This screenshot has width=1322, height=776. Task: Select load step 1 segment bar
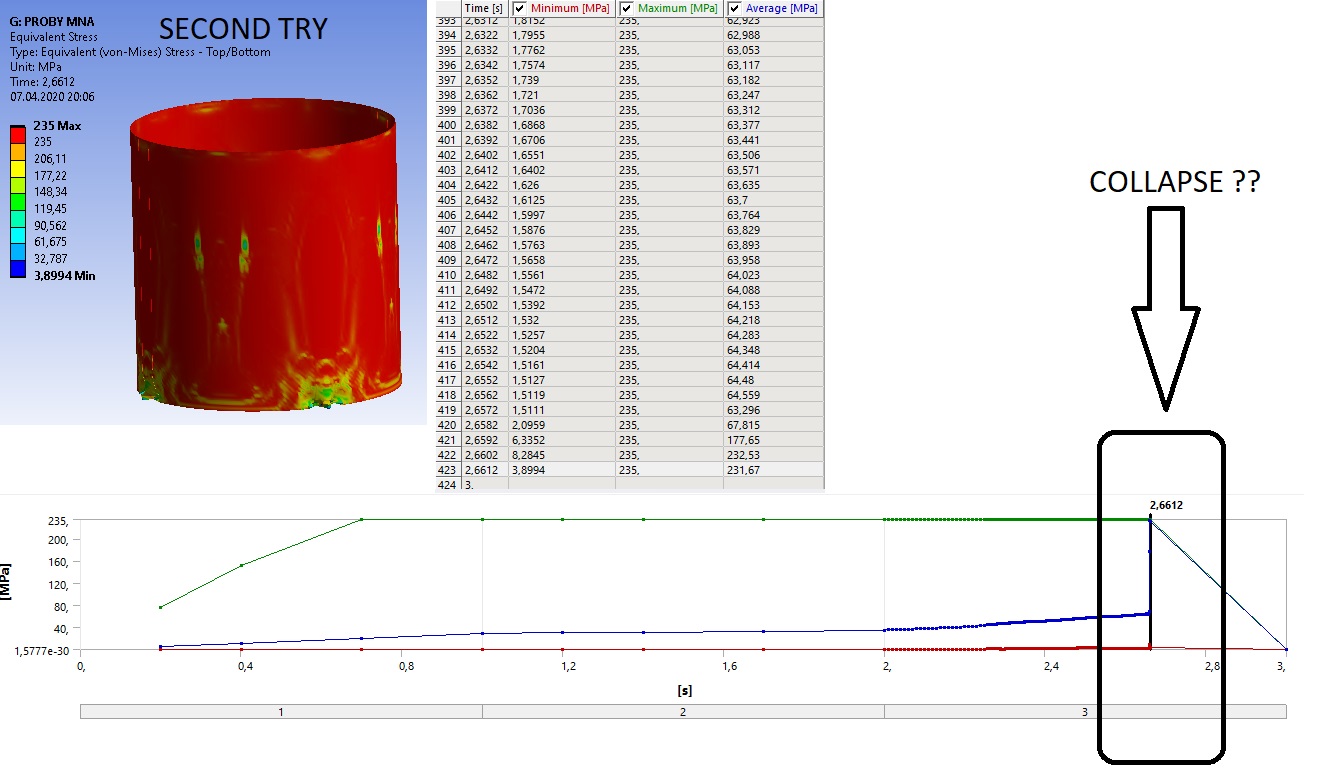[x=280, y=713]
